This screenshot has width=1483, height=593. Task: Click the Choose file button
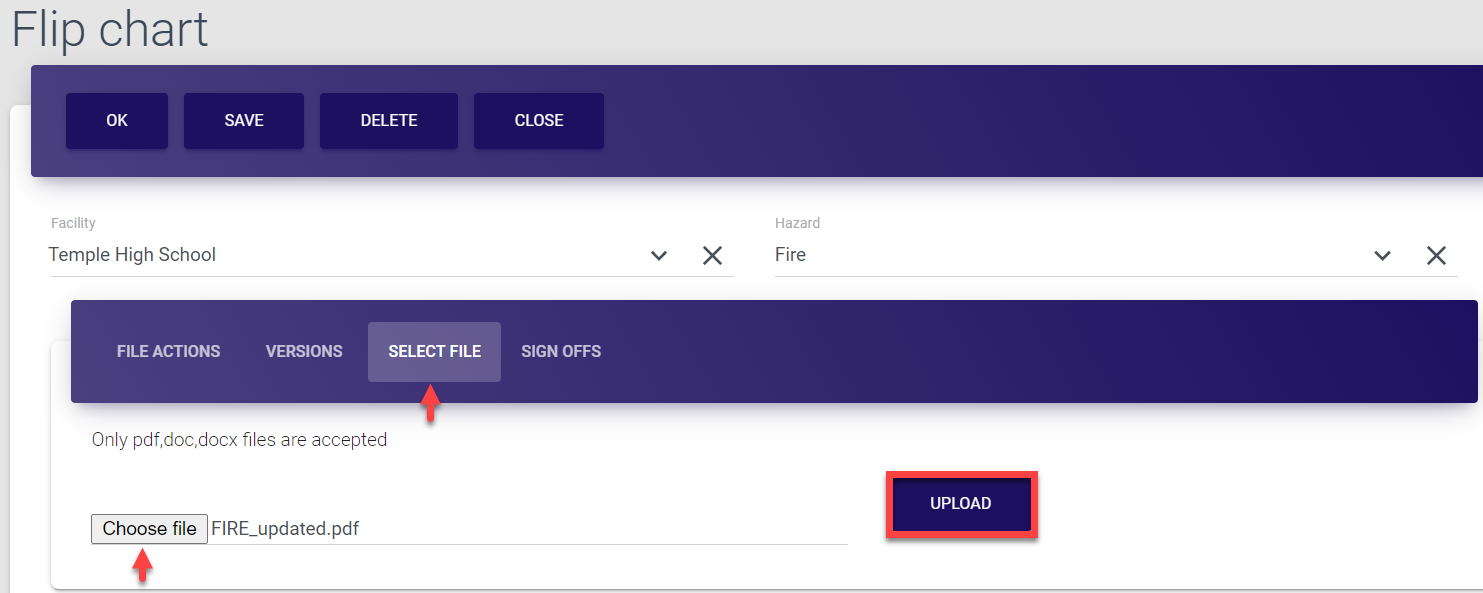click(149, 529)
